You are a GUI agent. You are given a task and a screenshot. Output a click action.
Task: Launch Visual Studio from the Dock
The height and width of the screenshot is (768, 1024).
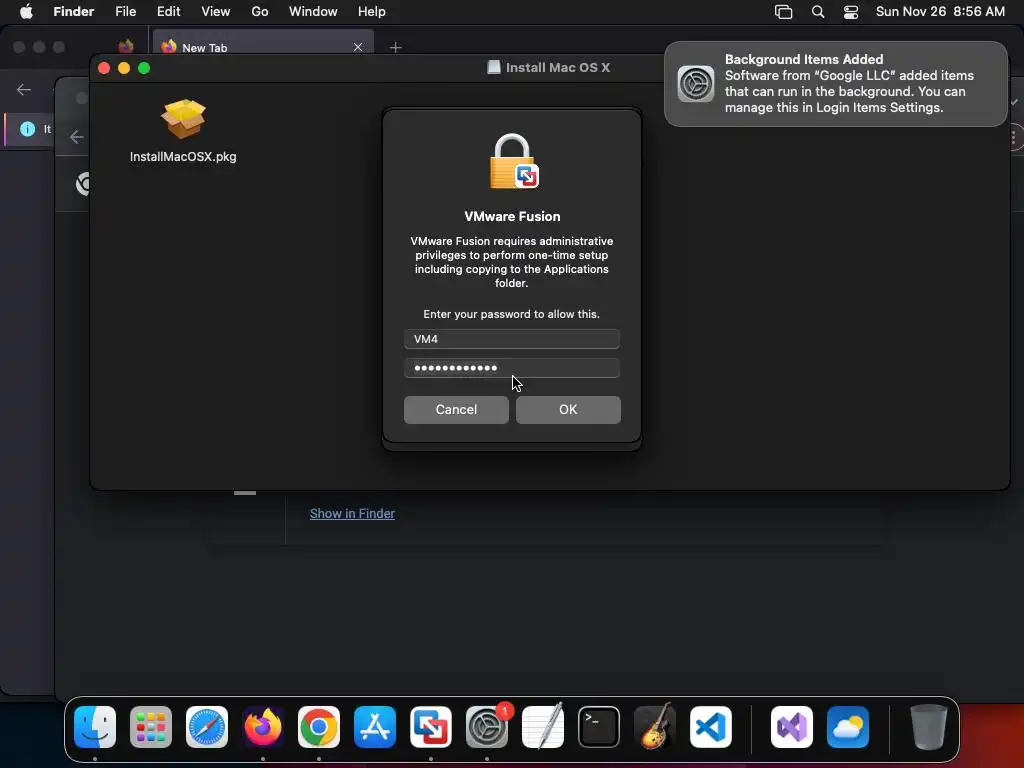click(792, 726)
